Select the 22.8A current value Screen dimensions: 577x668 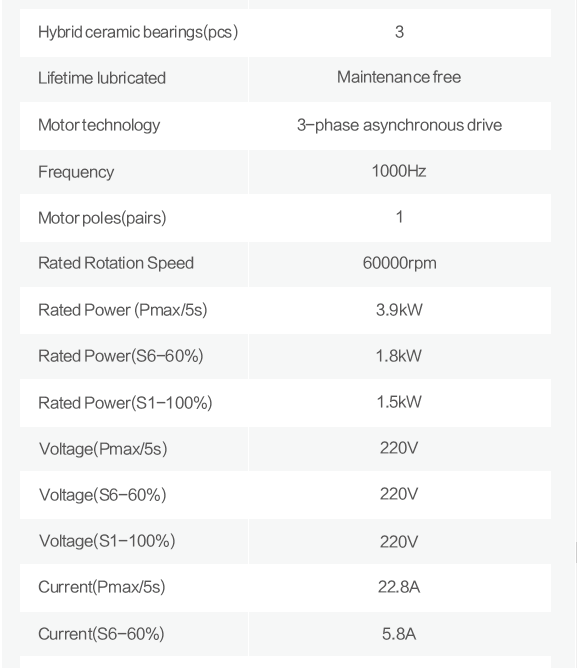[x=399, y=587]
